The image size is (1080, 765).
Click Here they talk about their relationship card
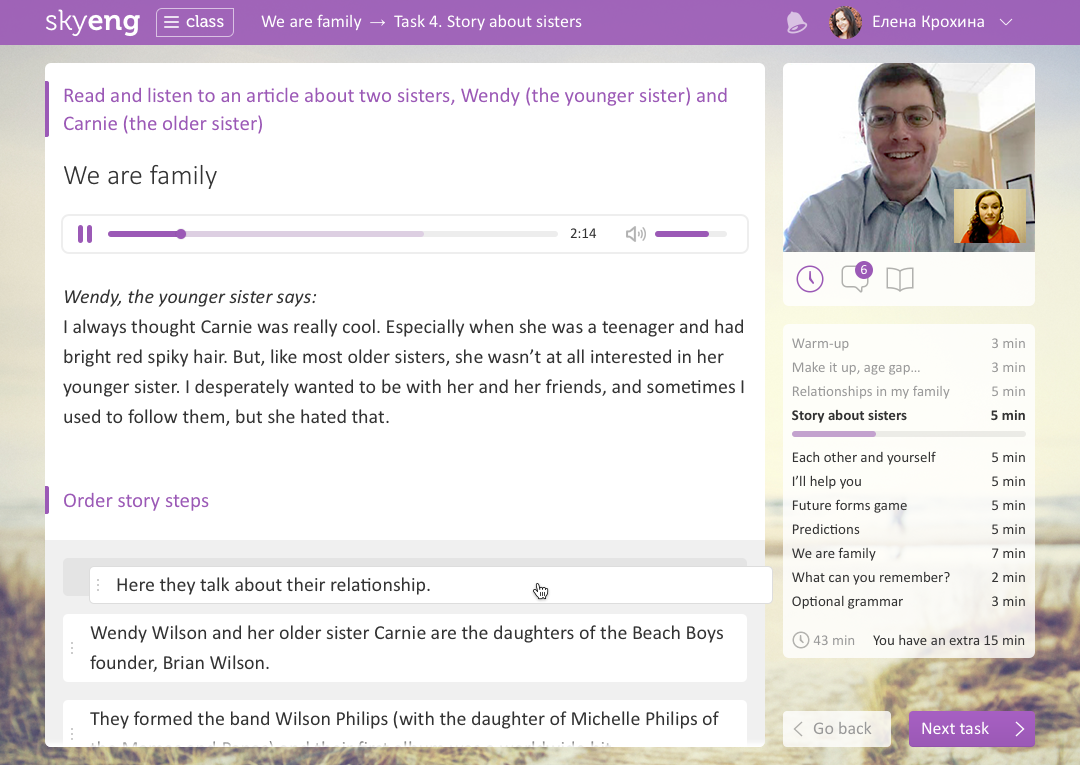tap(430, 585)
